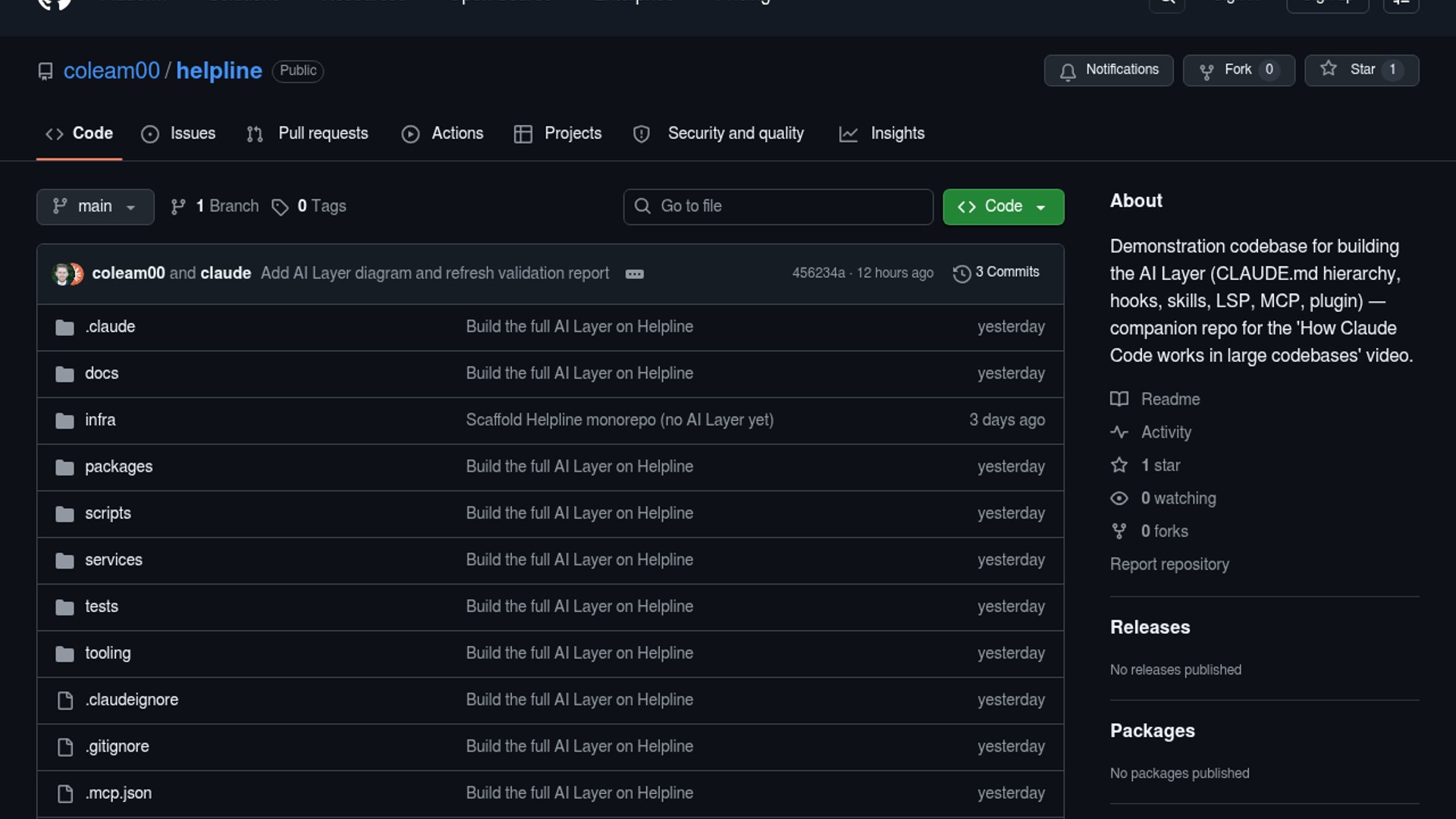Screen dimensions: 1456x819
Task: Open the packages folder name
Action: coord(118,466)
